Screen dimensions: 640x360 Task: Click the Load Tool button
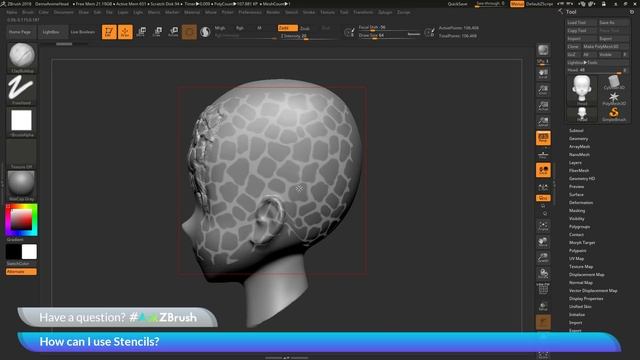click(x=582, y=22)
